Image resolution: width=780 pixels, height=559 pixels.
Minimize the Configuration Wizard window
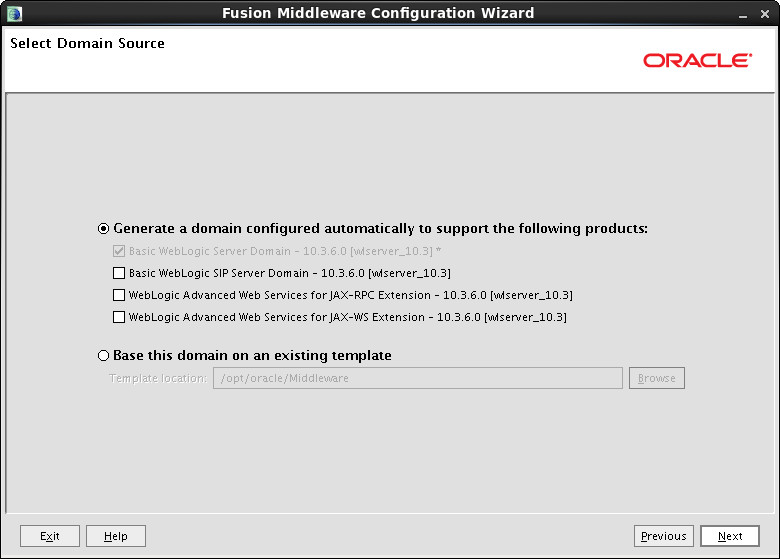(743, 15)
